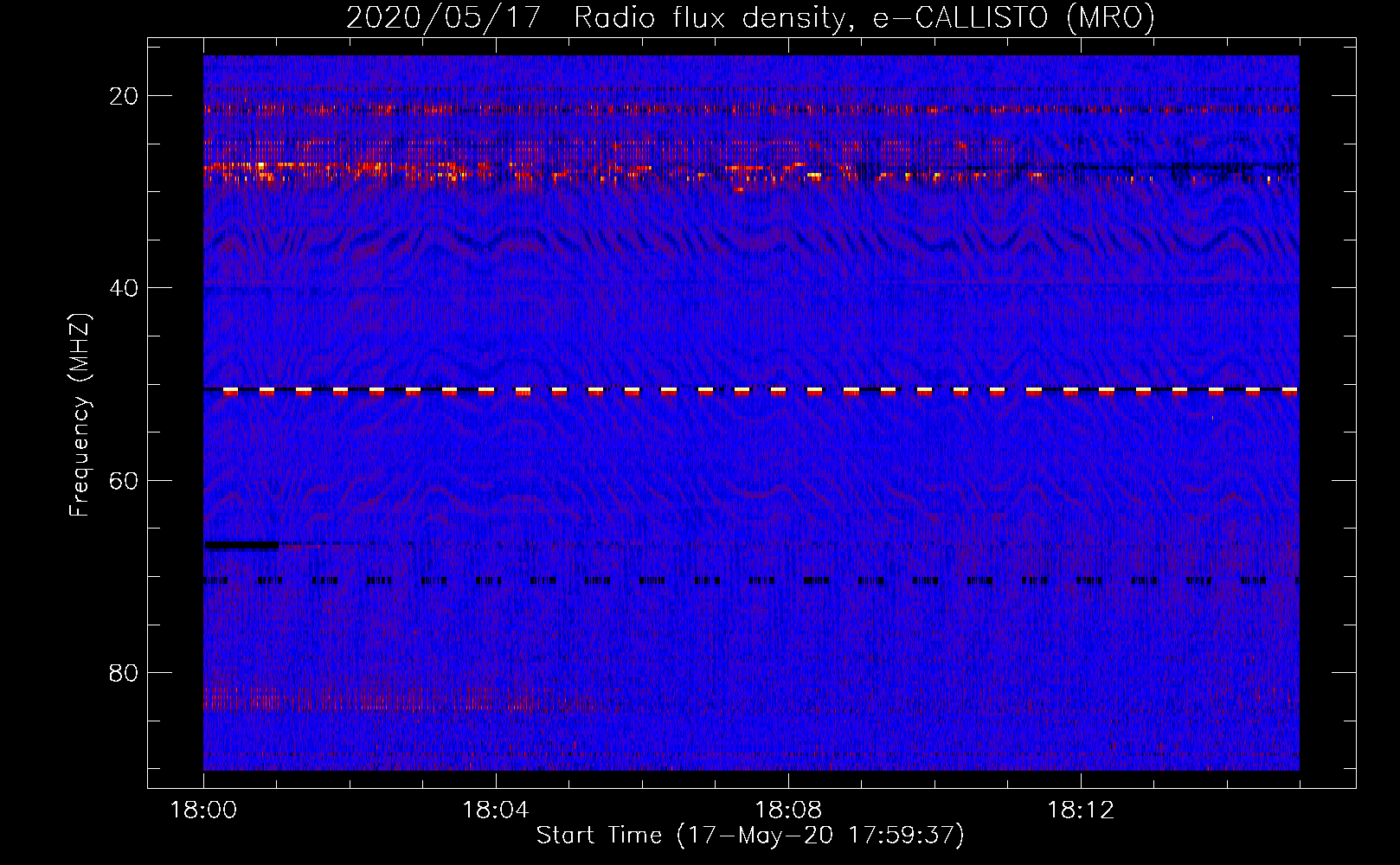Click the 40 MHz frequency tick label

click(x=125, y=287)
